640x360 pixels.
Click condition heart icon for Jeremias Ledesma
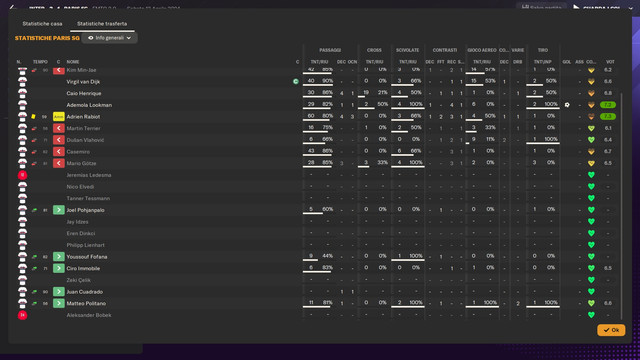pyautogui.click(x=591, y=175)
